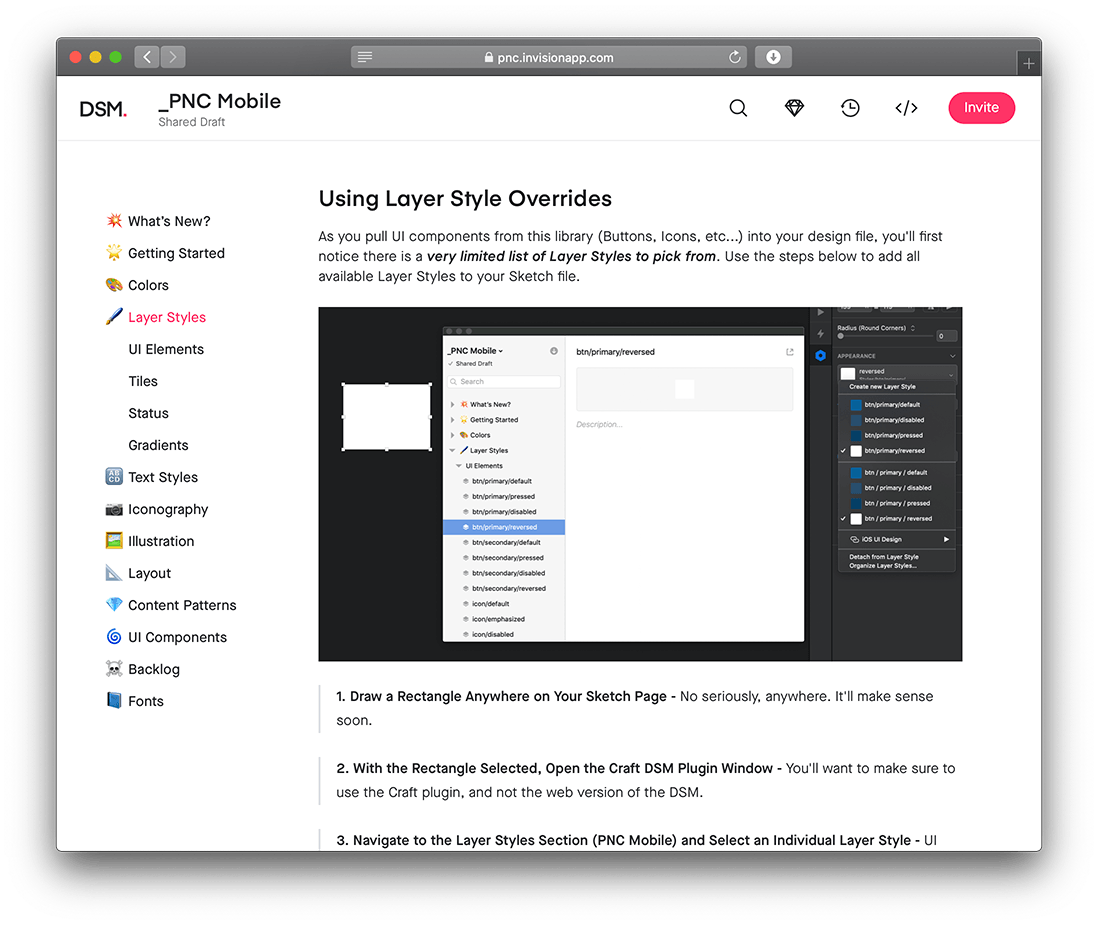
Task: Adjust Radius (Round Corners) slider in screenshot
Action: click(x=885, y=337)
